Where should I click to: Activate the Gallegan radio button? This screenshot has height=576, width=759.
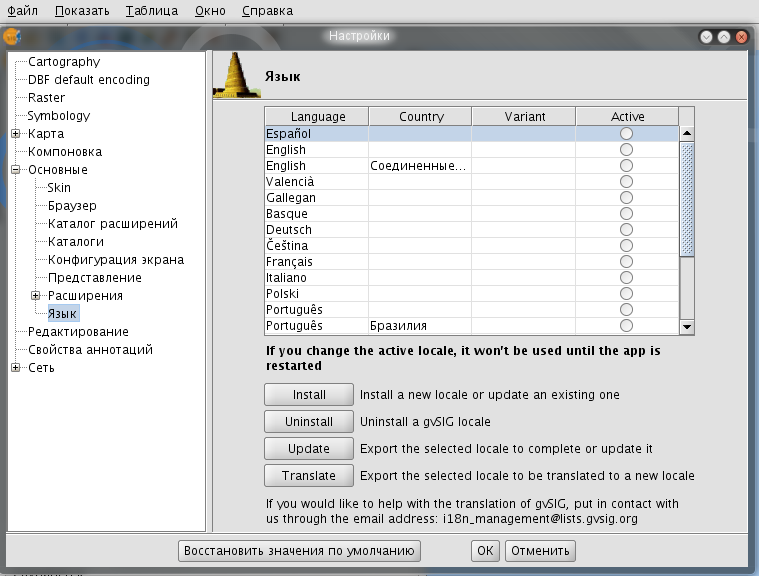[x=626, y=197]
